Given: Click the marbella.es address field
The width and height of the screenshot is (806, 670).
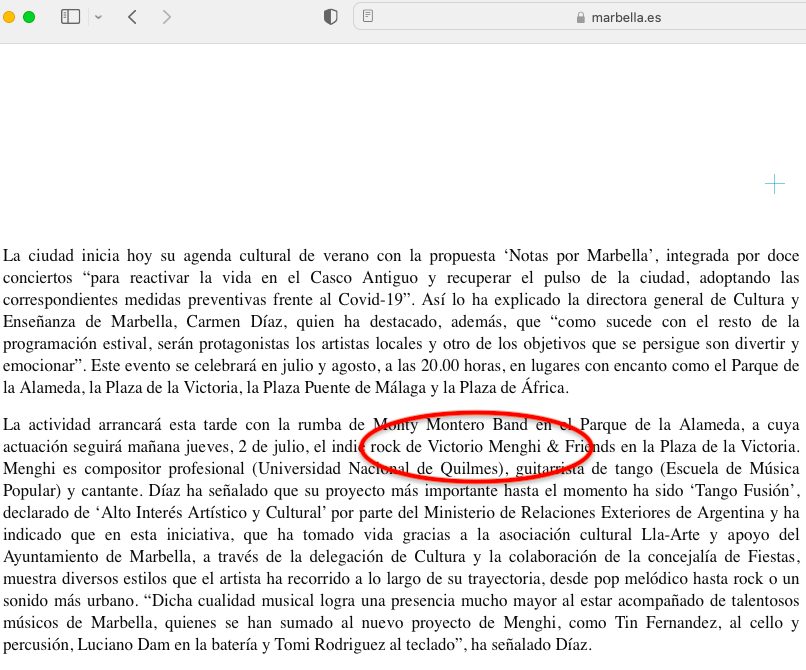Looking at the screenshot, I should pyautogui.click(x=580, y=17).
